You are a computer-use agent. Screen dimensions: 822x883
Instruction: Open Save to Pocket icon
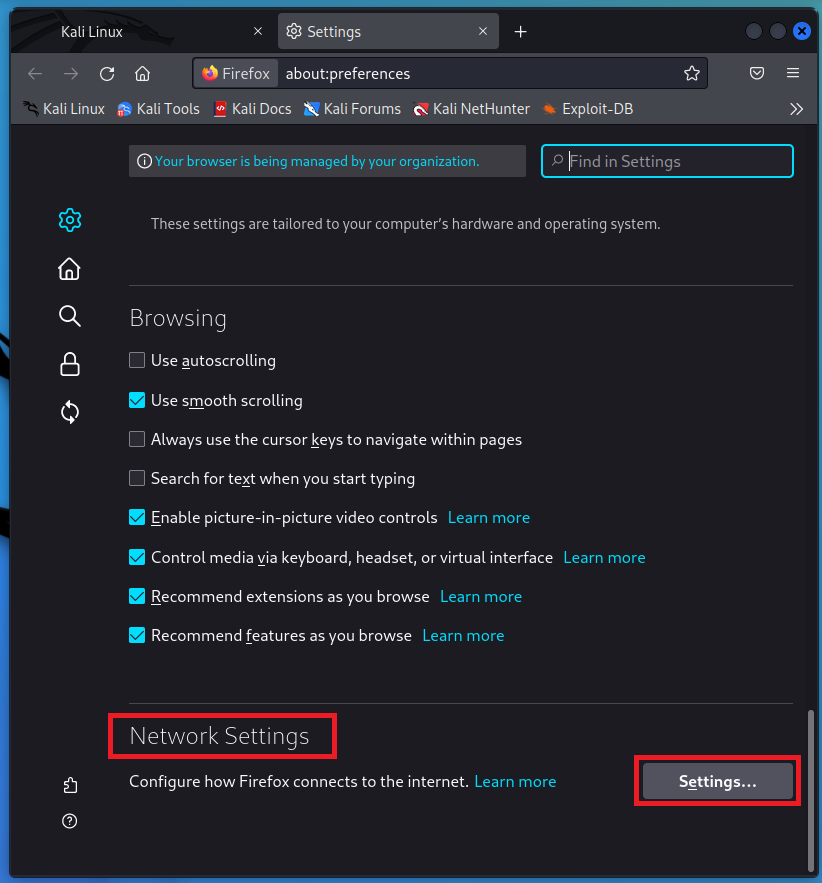[x=757, y=73]
